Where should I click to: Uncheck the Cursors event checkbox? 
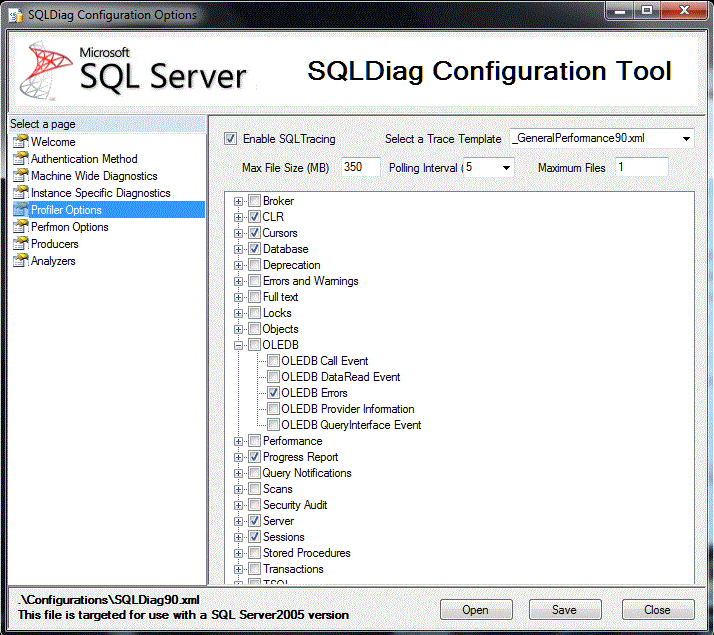click(255, 233)
